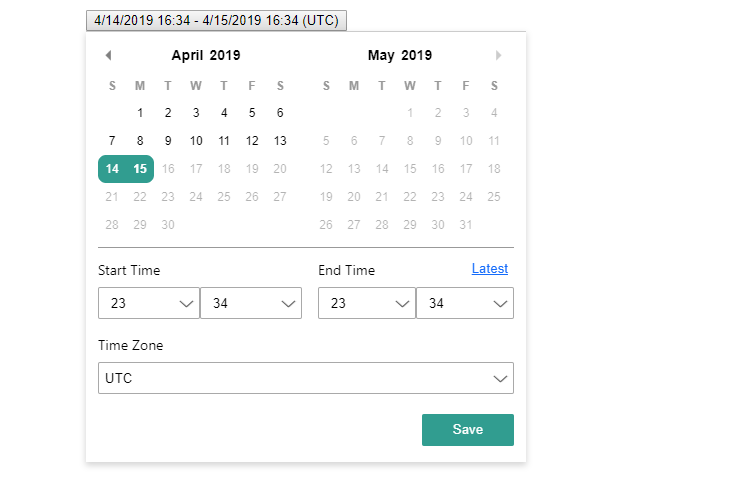
Task: Click April 13 date cell
Action: point(280,141)
